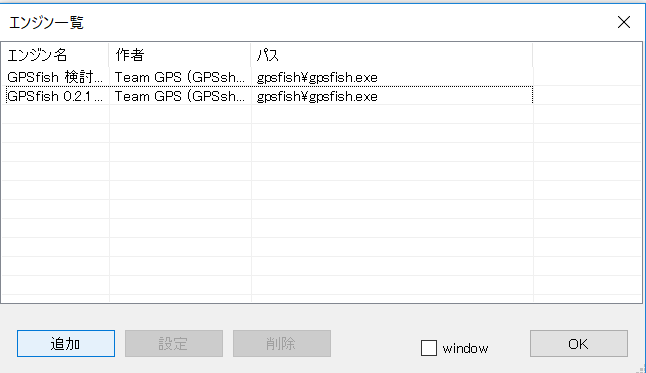
Task: Close the エンジン一覧 dialog
Action: pyautogui.click(x=624, y=22)
